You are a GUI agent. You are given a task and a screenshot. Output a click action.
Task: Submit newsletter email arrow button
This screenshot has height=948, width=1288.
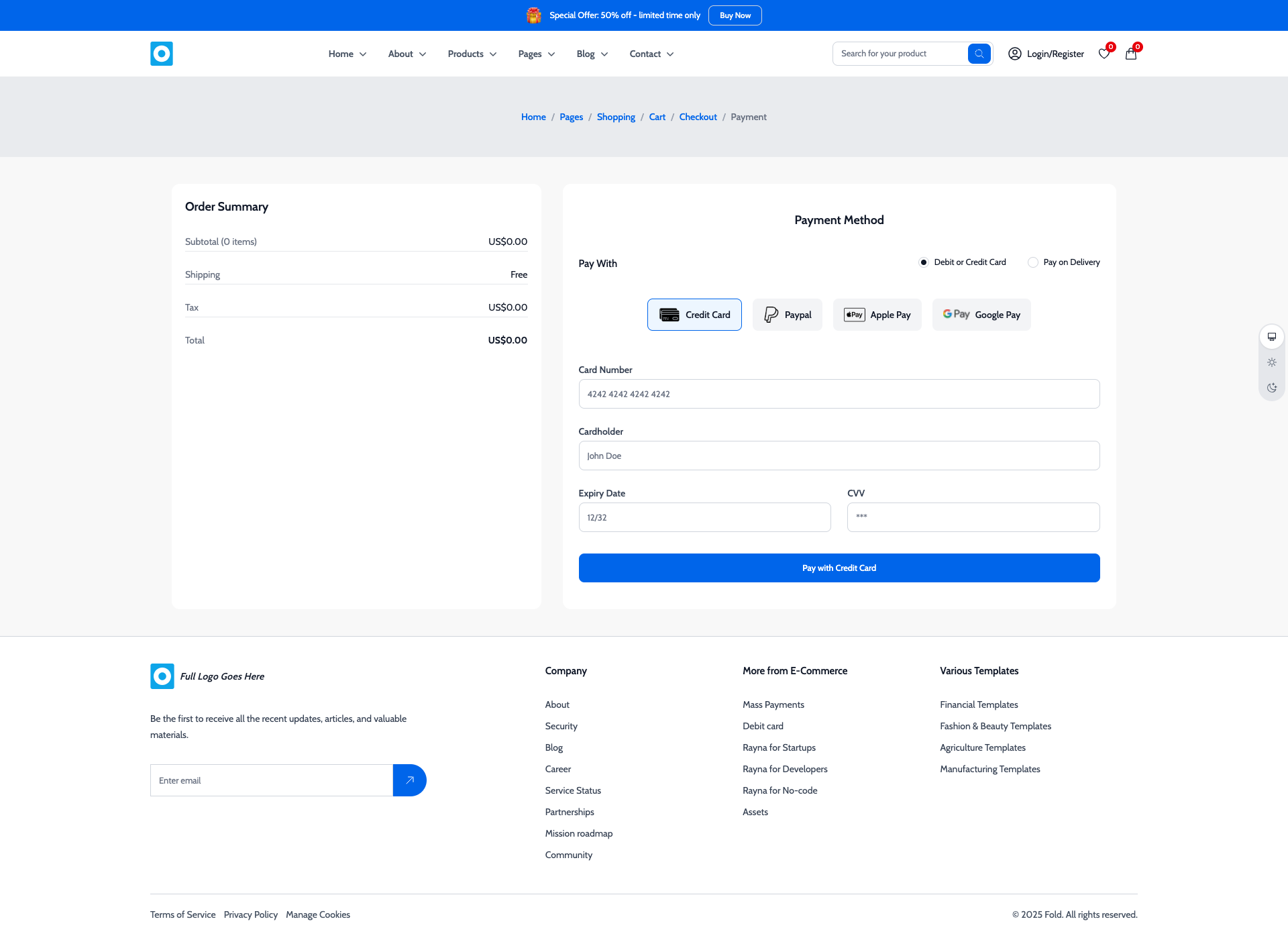(409, 780)
